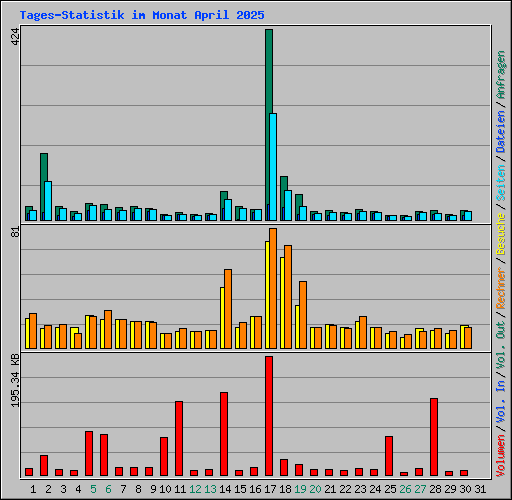Click the red volume bar for day 11

pyautogui.click(x=179, y=438)
